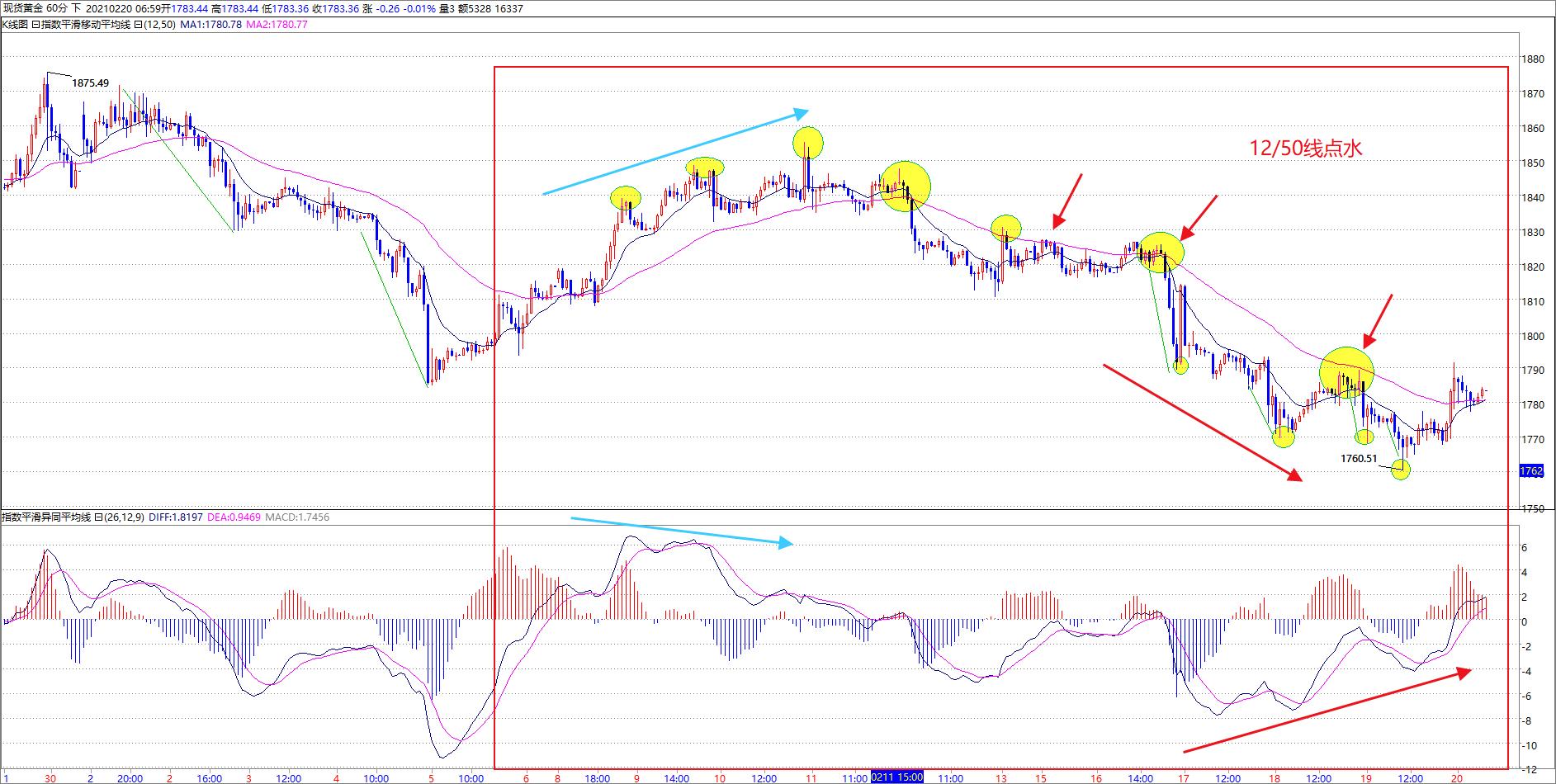Click 1840 on the price axis

coord(1534,198)
